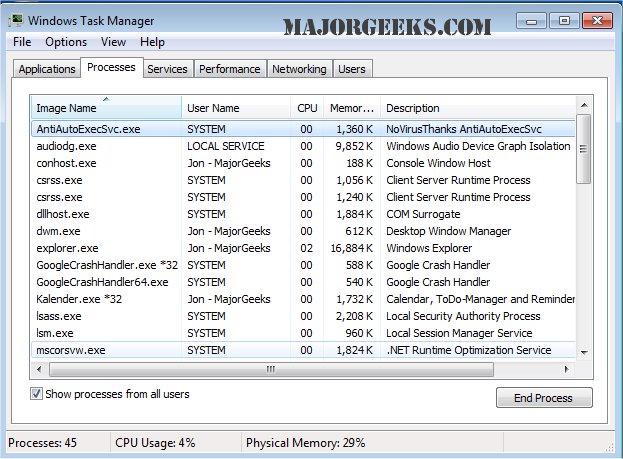Maximize the Task Manager window

coord(564,21)
